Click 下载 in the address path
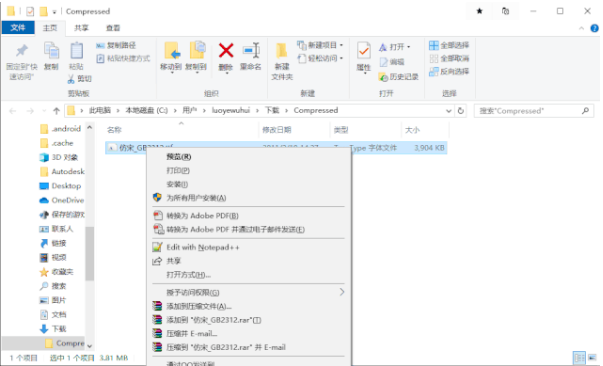Screen dimensions: 603x366 click(272, 111)
